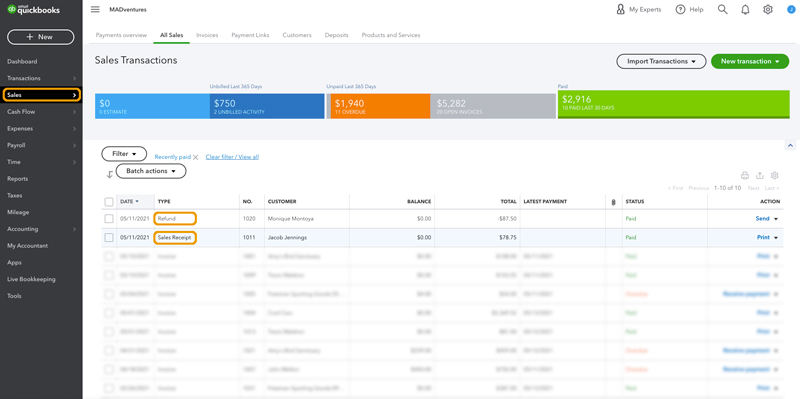The height and width of the screenshot is (399, 800).
Task: Click the search magnifier icon
Action: click(722, 10)
